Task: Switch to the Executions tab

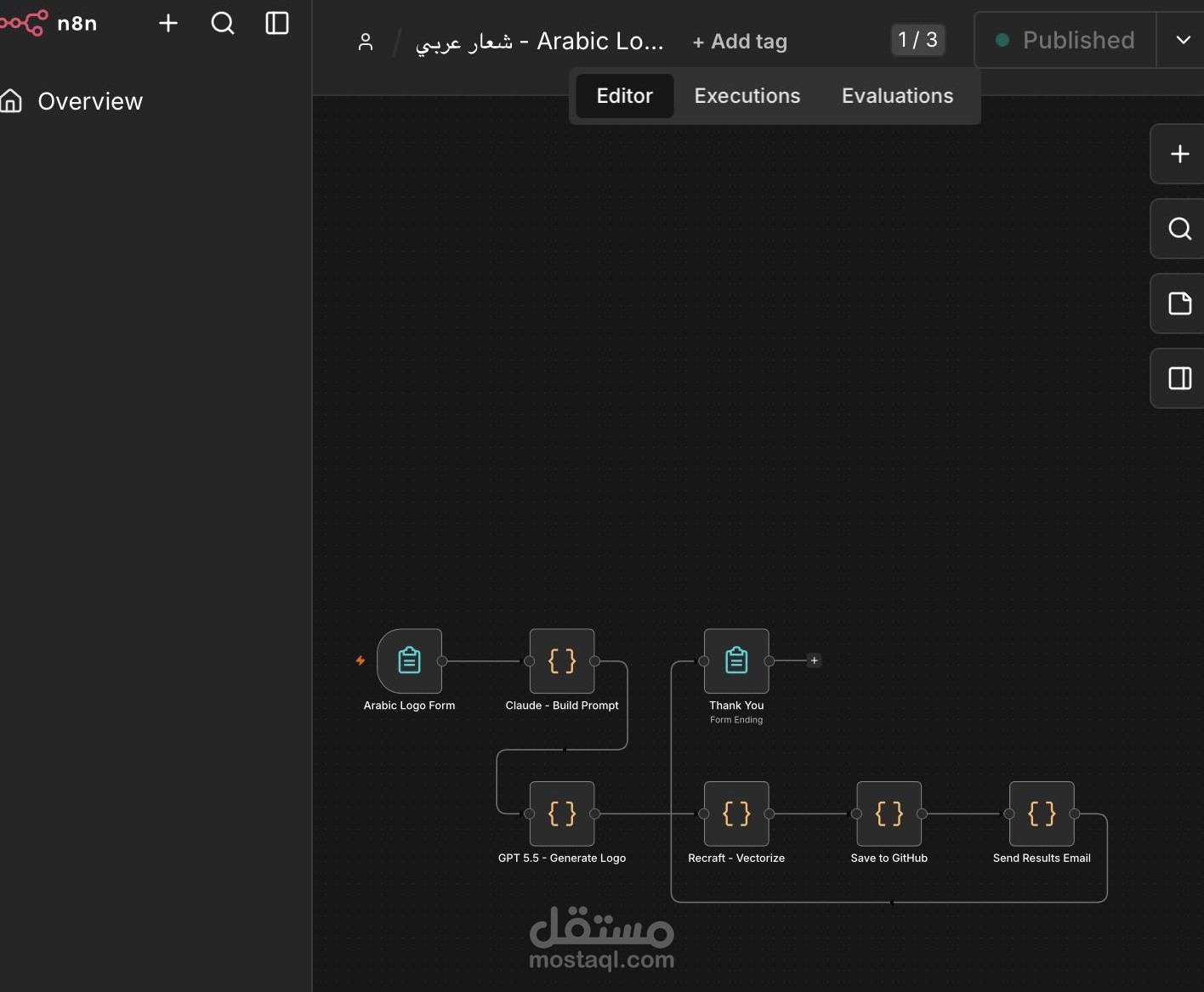Action: click(x=747, y=96)
